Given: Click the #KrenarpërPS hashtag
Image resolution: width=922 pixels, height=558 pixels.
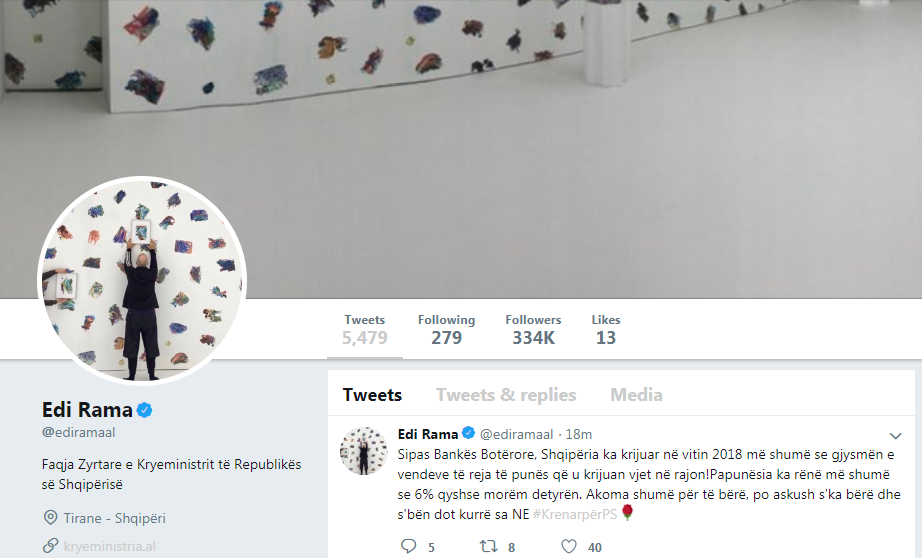Looking at the screenshot, I should pos(574,514).
